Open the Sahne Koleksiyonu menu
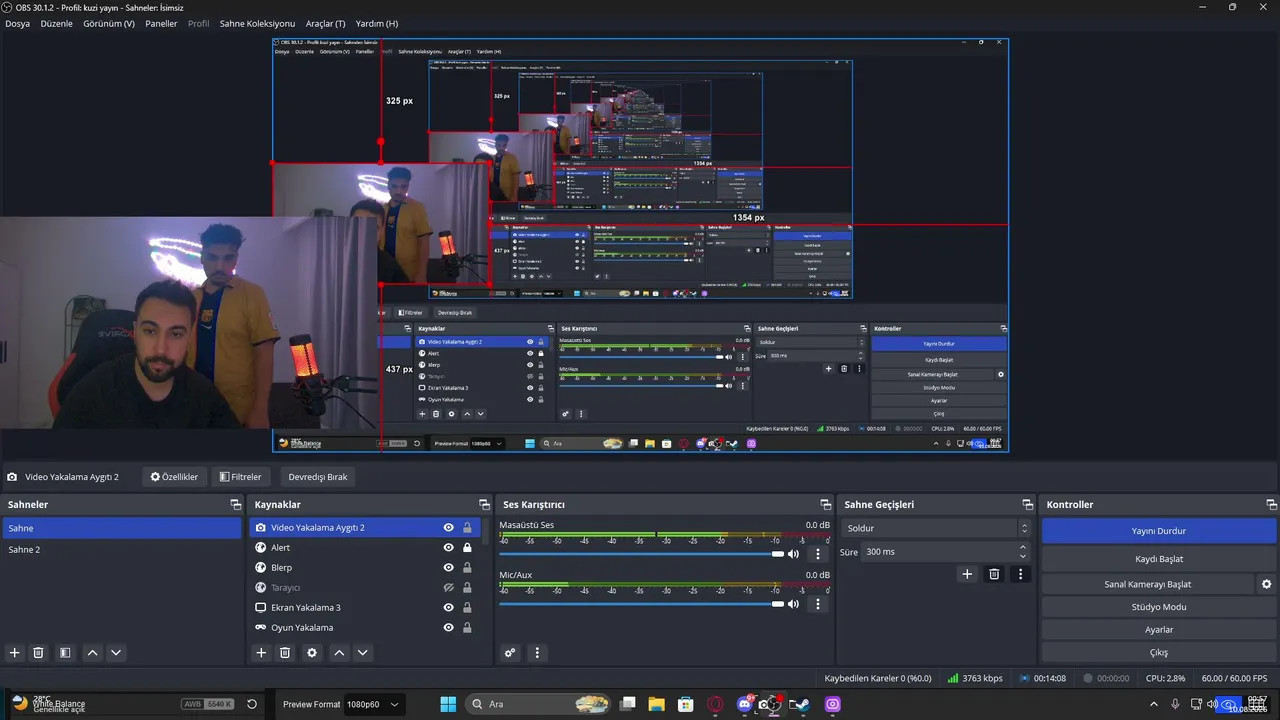Screen dimensions: 1280x720 (x=257, y=23)
